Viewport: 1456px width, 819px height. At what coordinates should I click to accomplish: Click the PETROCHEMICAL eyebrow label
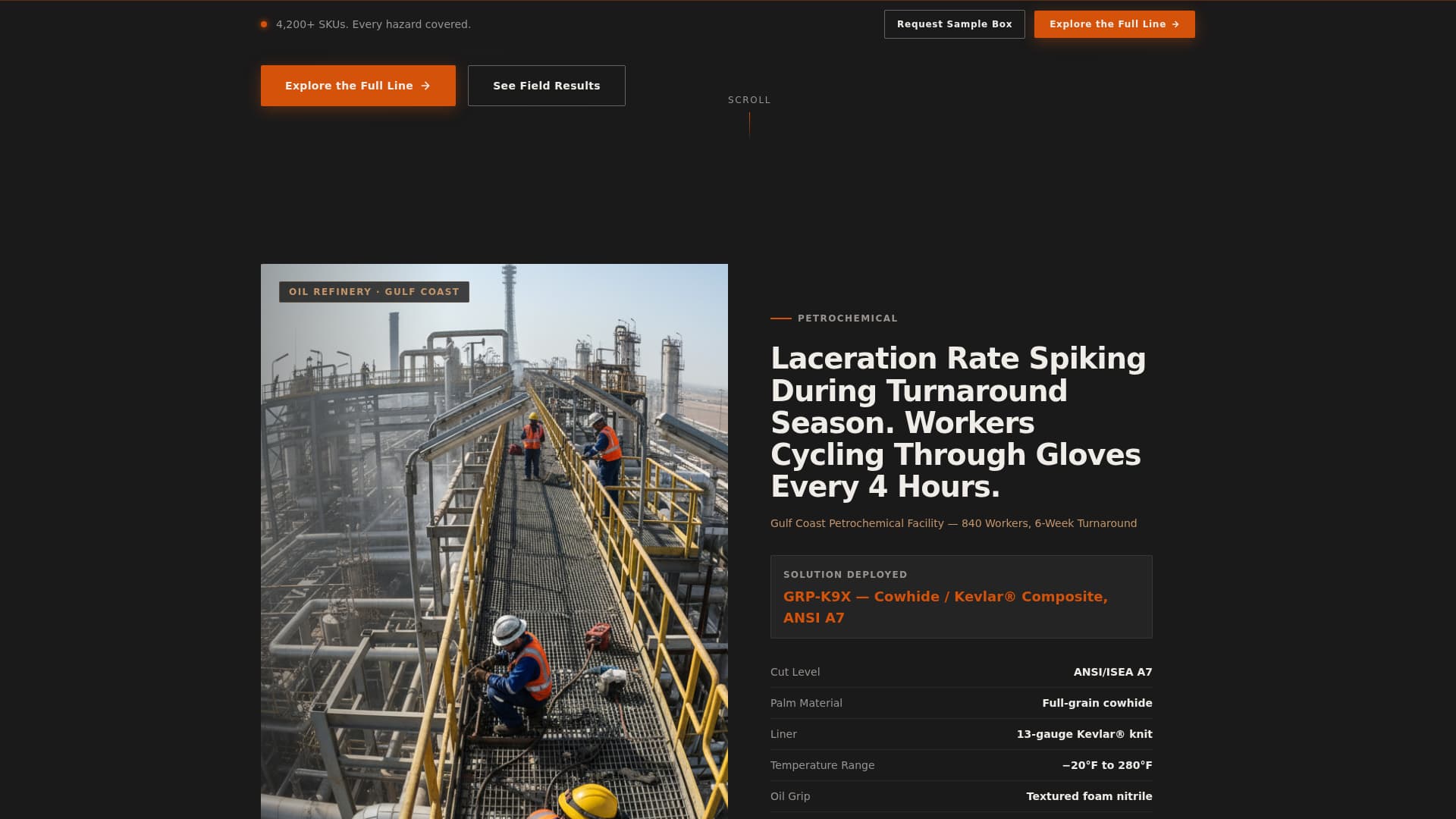click(847, 318)
